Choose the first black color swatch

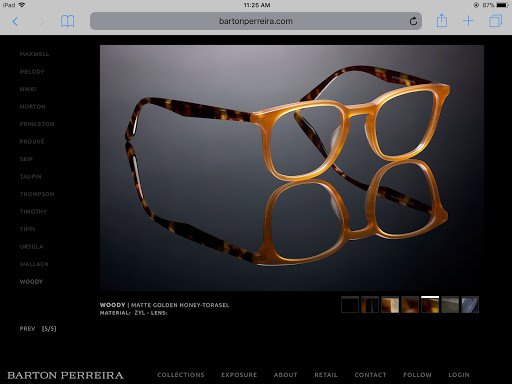click(x=350, y=305)
